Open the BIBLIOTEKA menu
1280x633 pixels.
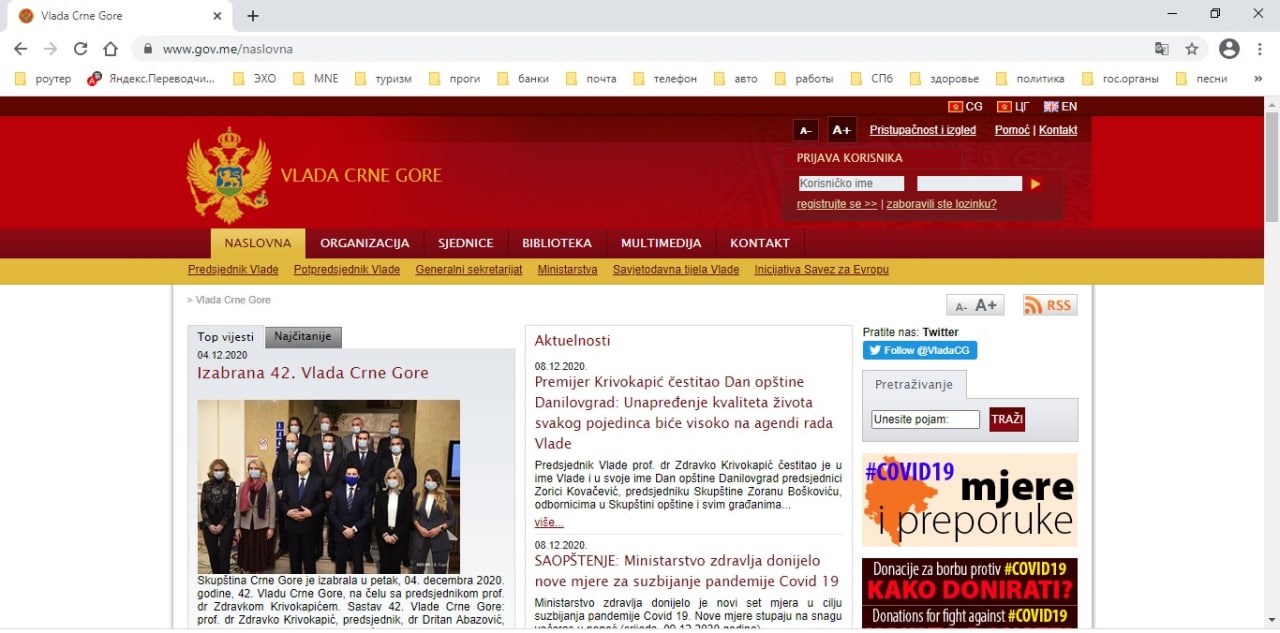pos(557,243)
